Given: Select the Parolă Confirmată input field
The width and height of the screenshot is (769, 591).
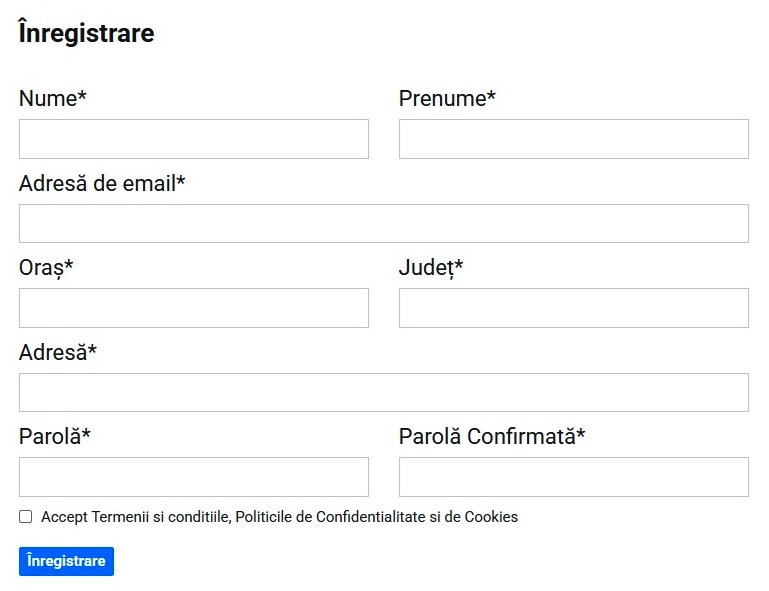Looking at the screenshot, I should pyautogui.click(x=573, y=477).
